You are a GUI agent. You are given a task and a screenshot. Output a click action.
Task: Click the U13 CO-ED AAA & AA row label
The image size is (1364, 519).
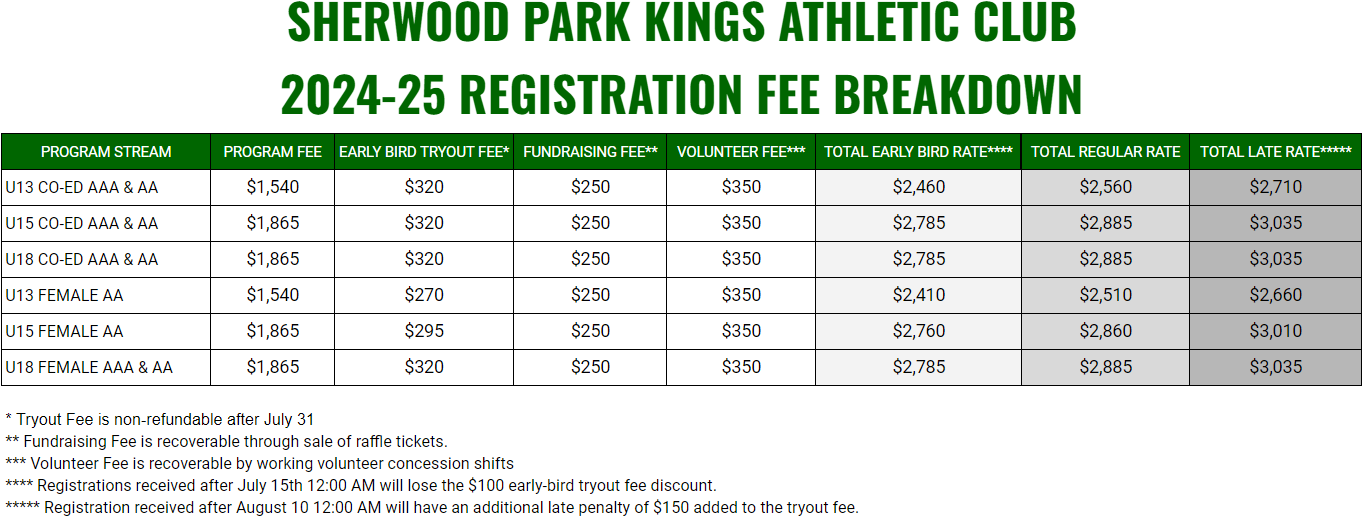[x=82, y=187]
